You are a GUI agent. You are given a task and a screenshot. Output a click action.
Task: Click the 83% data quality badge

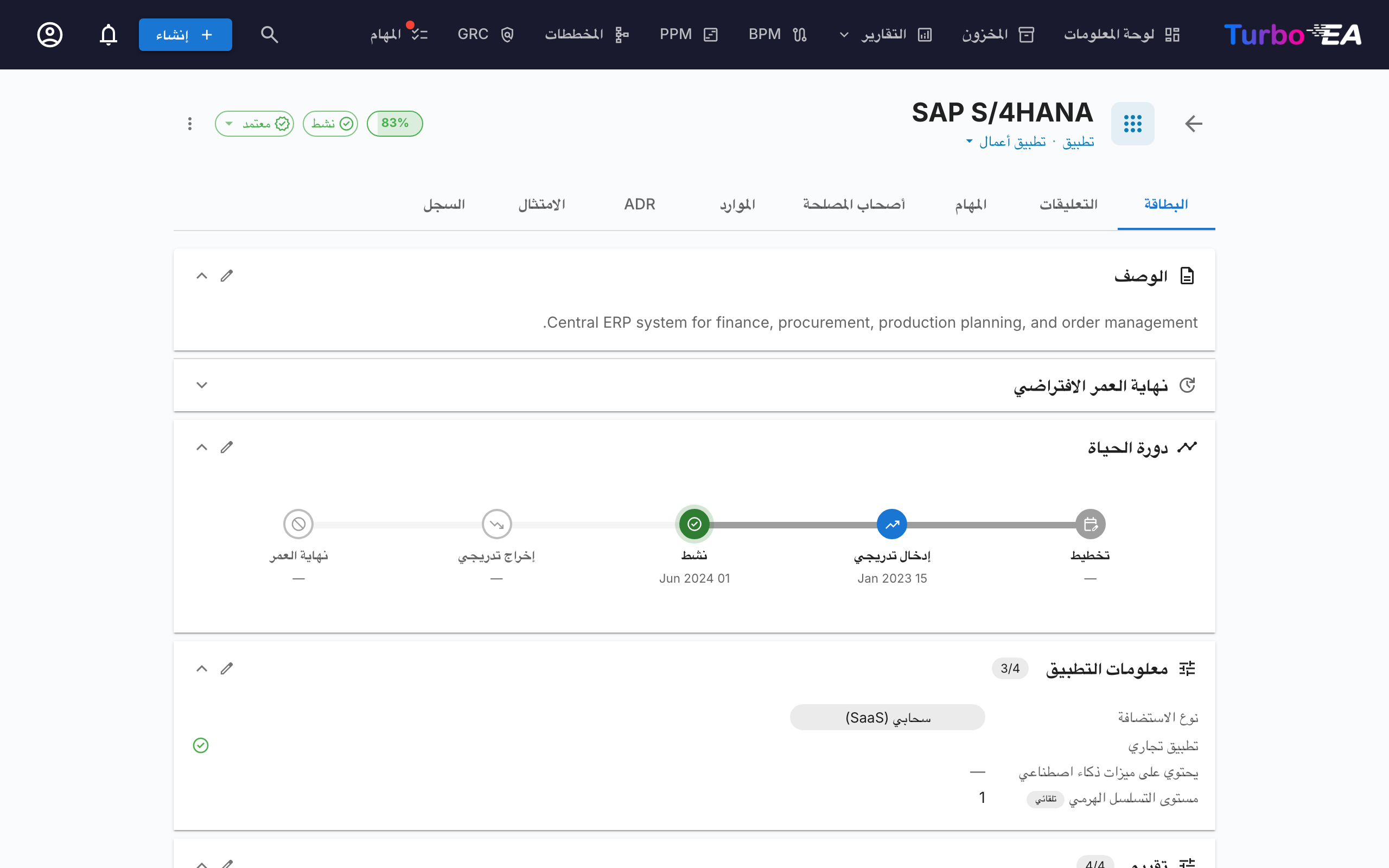[x=395, y=124]
